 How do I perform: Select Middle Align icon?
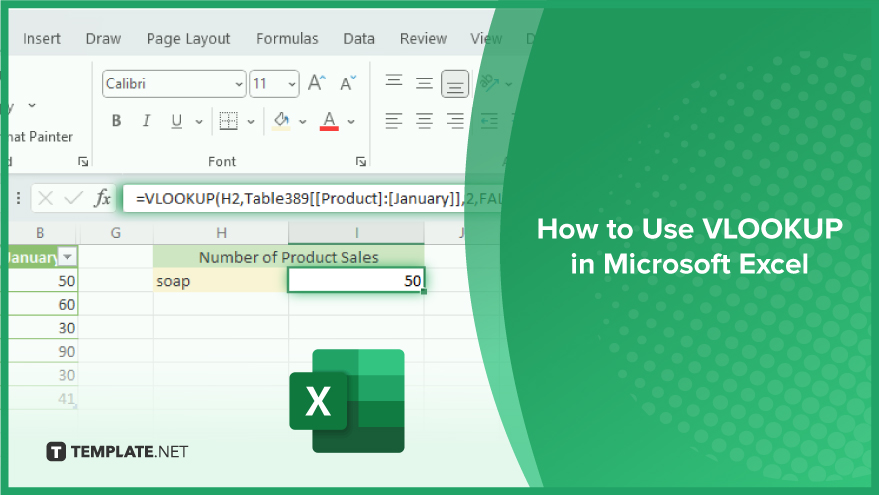[x=424, y=84]
